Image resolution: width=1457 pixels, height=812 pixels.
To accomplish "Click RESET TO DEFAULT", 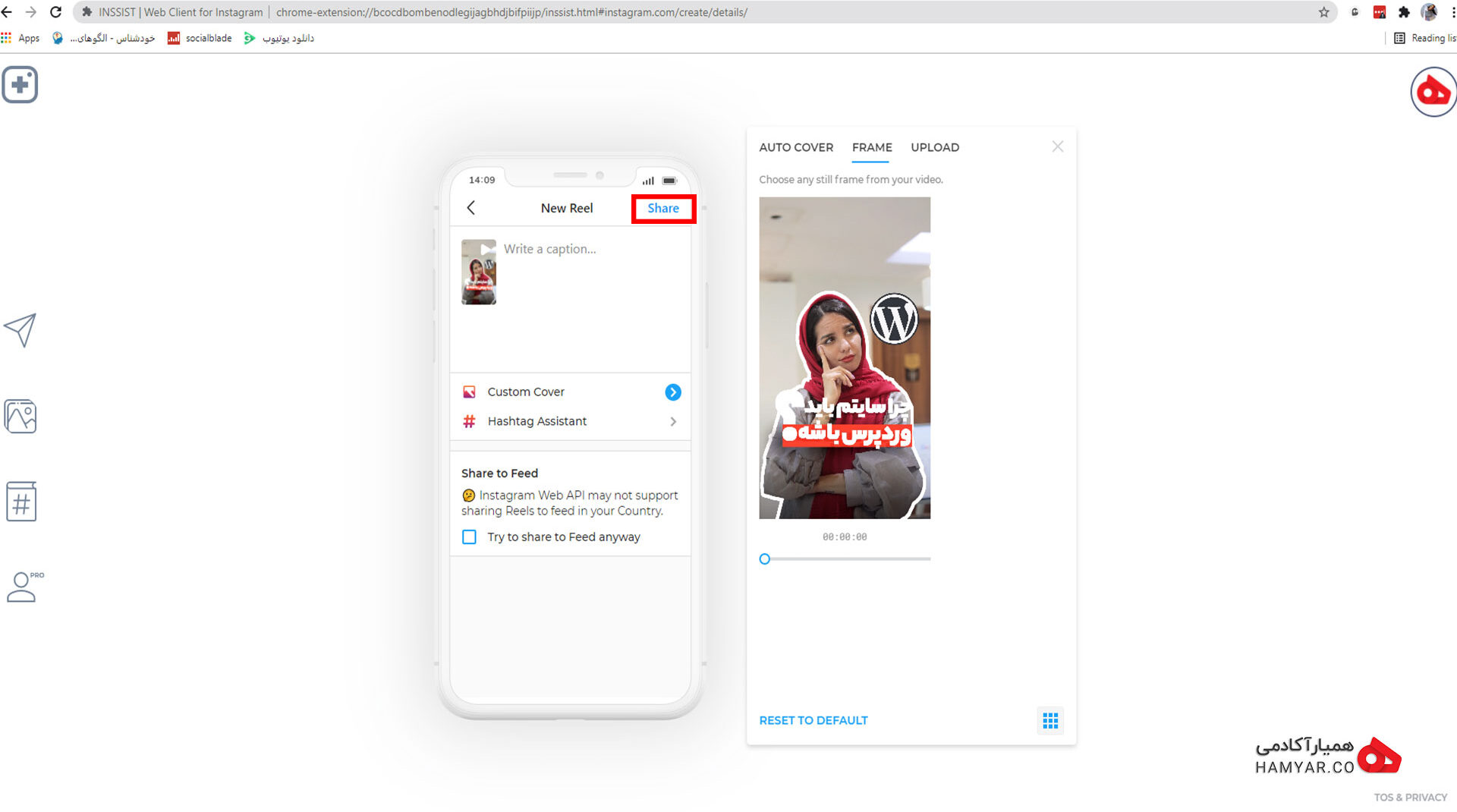I will coord(813,720).
